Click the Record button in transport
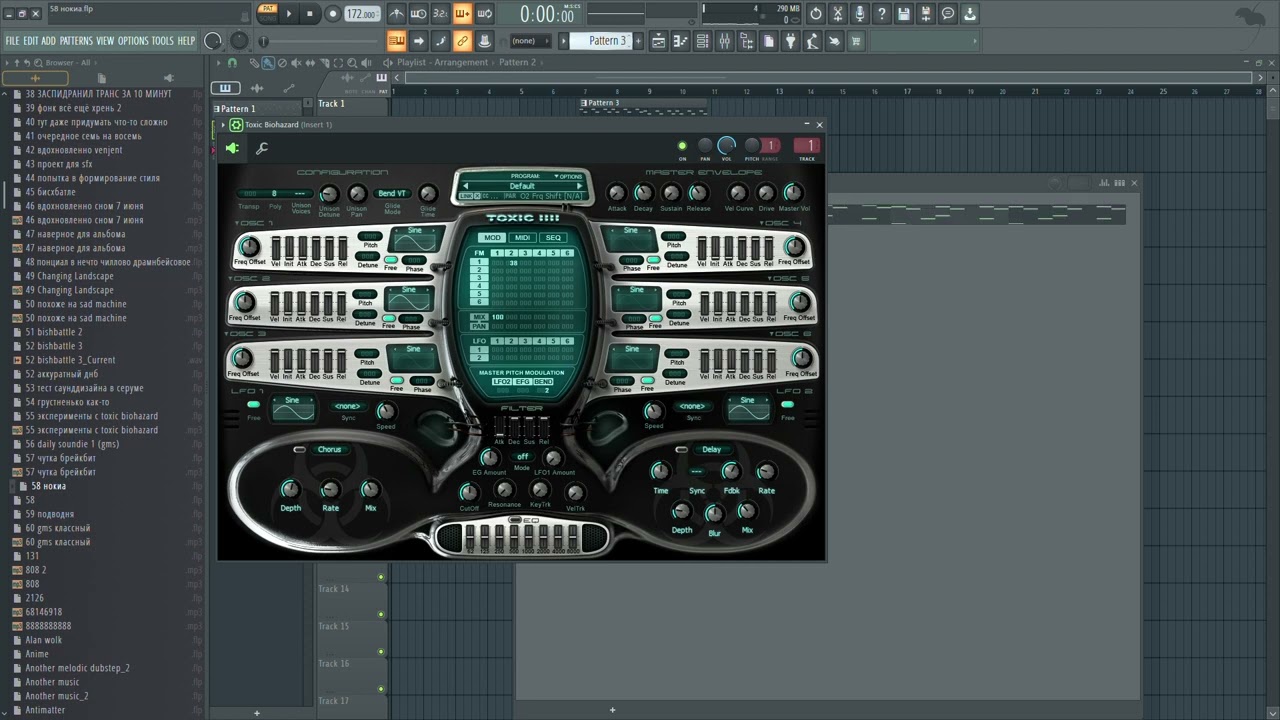The image size is (1280, 720). 333,14
